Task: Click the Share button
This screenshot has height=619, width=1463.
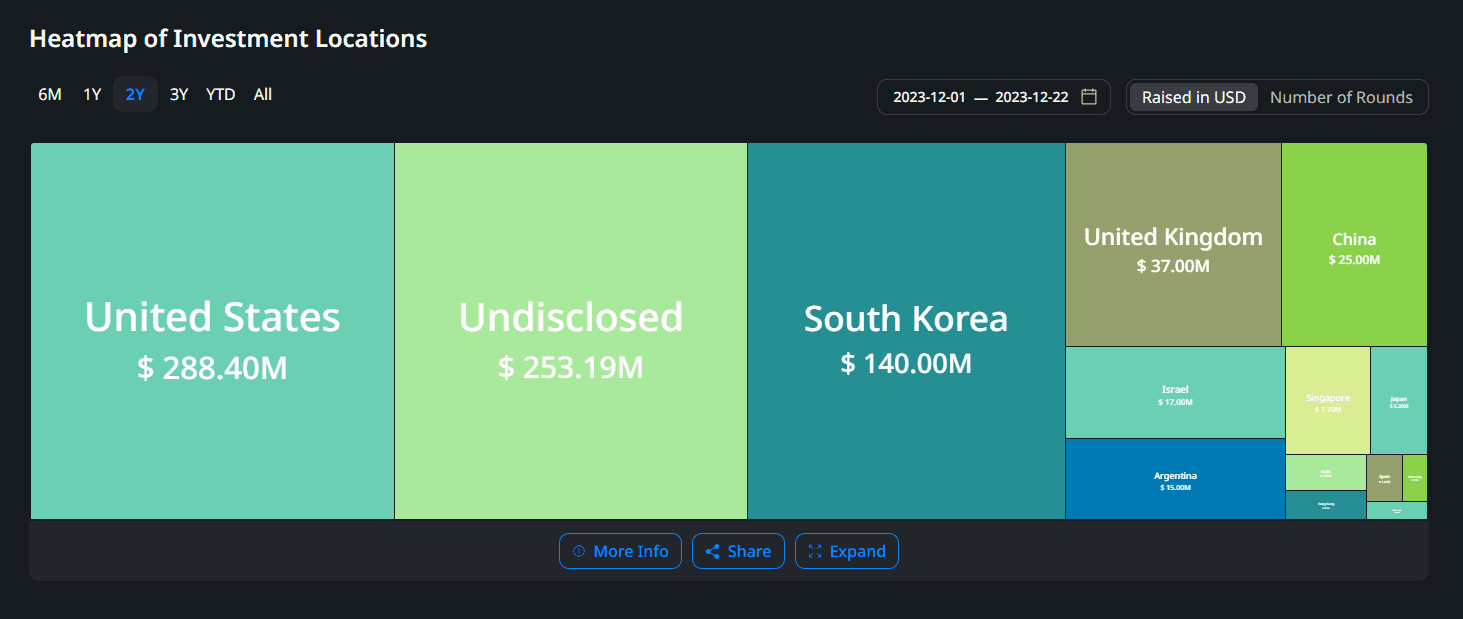Action: tap(738, 551)
